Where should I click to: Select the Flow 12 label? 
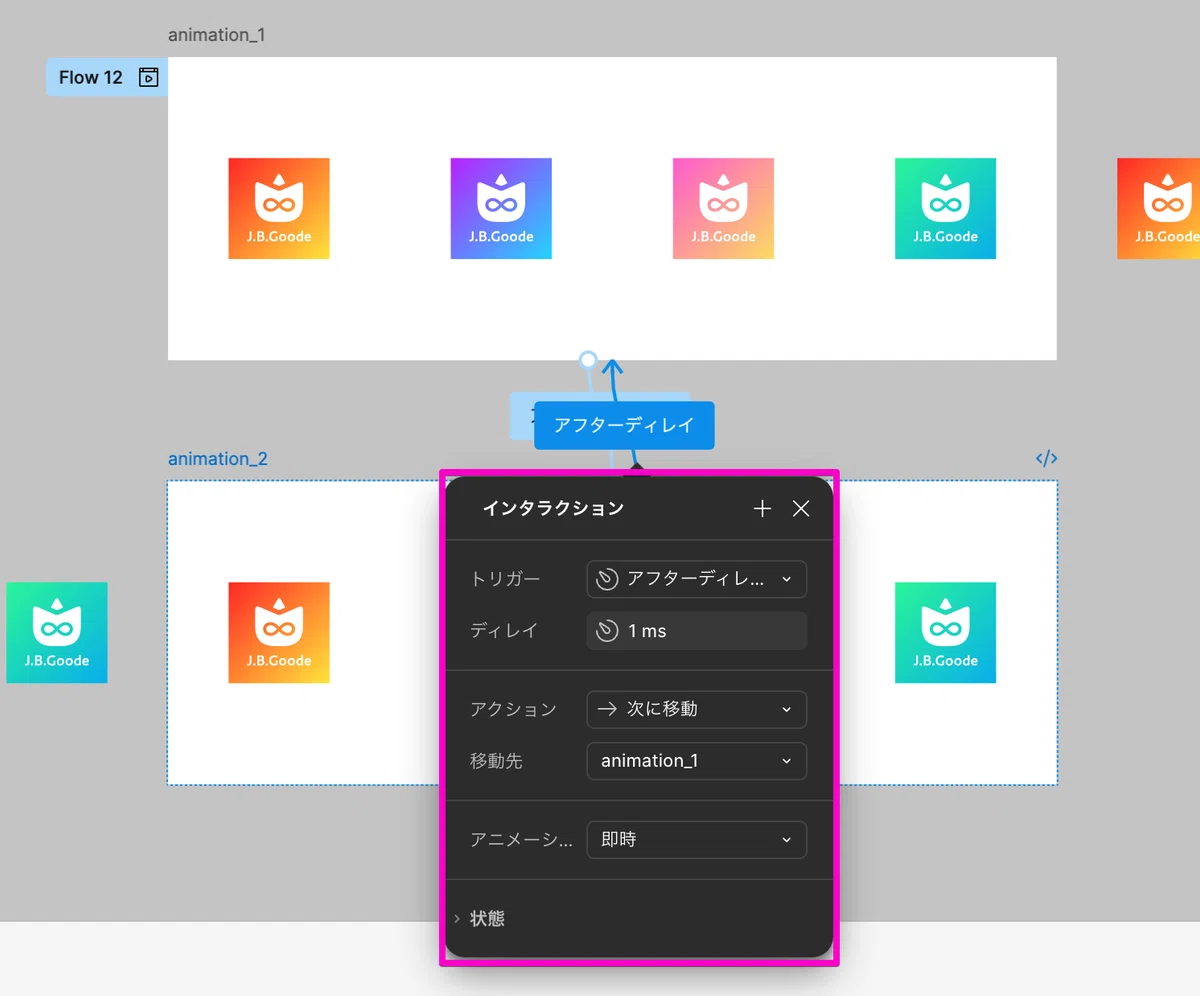click(x=91, y=77)
